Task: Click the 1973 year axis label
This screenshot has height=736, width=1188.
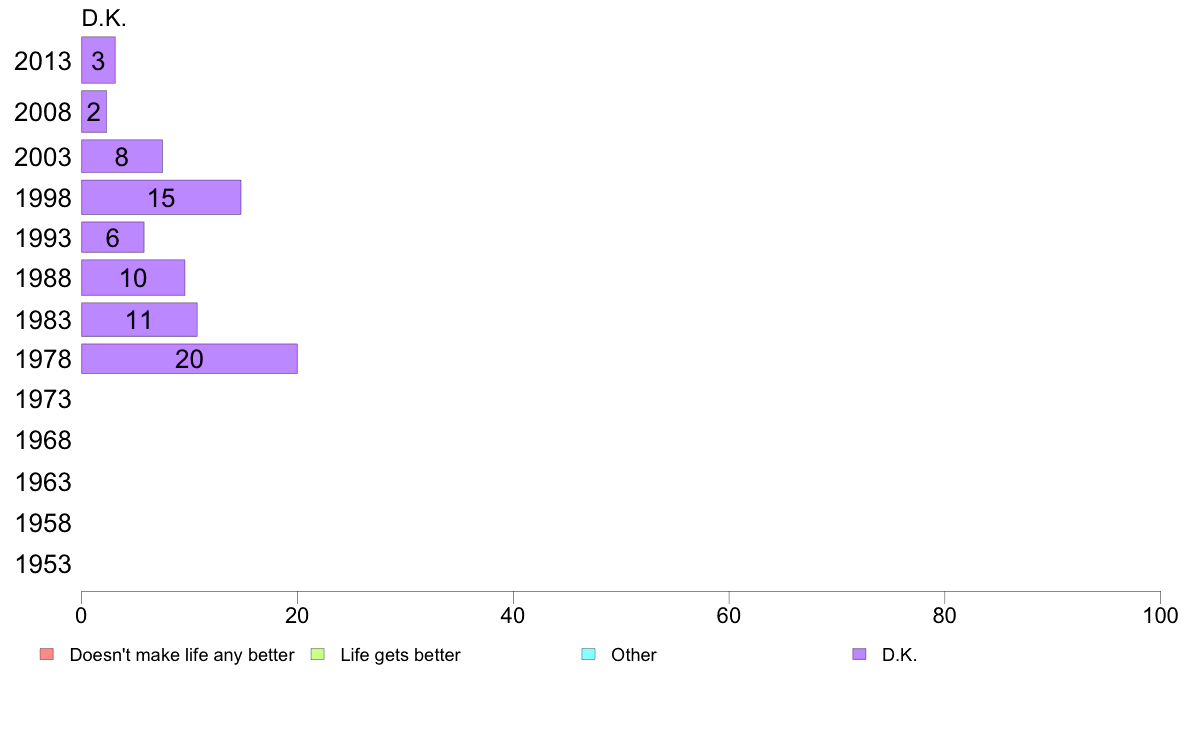Action: 43,399
